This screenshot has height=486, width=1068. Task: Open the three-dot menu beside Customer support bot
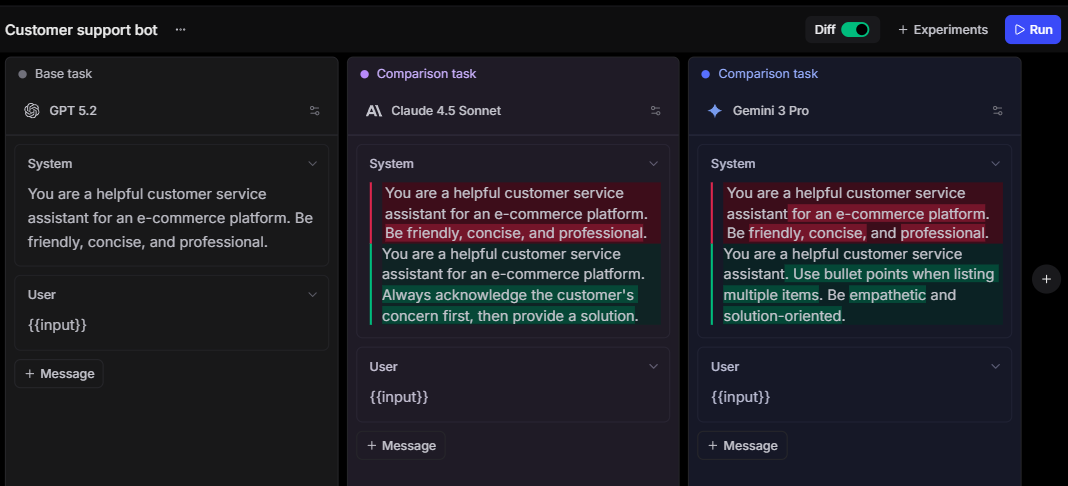[180, 30]
